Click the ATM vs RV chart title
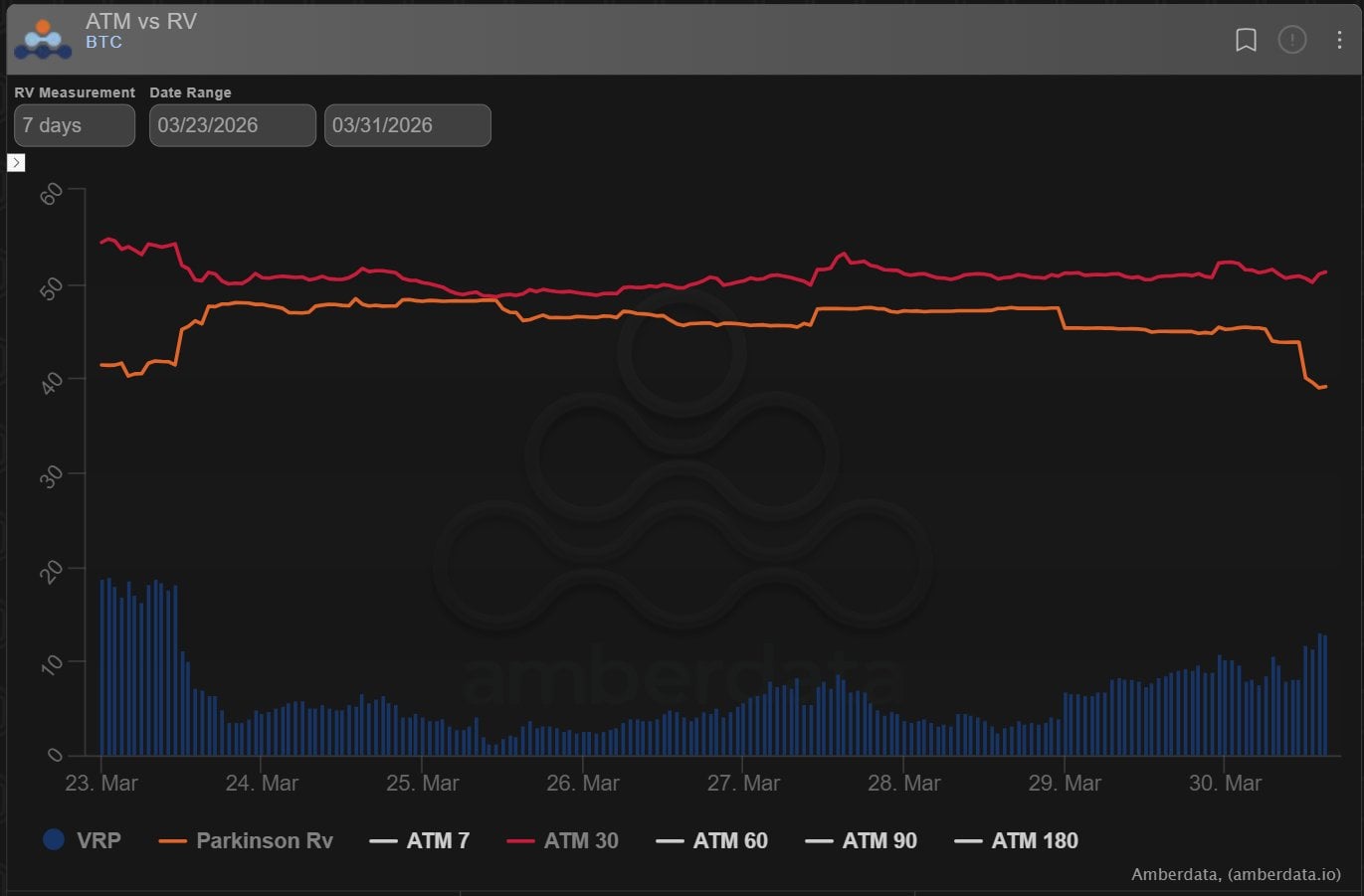This screenshot has height=896, width=1364. (141, 21)
